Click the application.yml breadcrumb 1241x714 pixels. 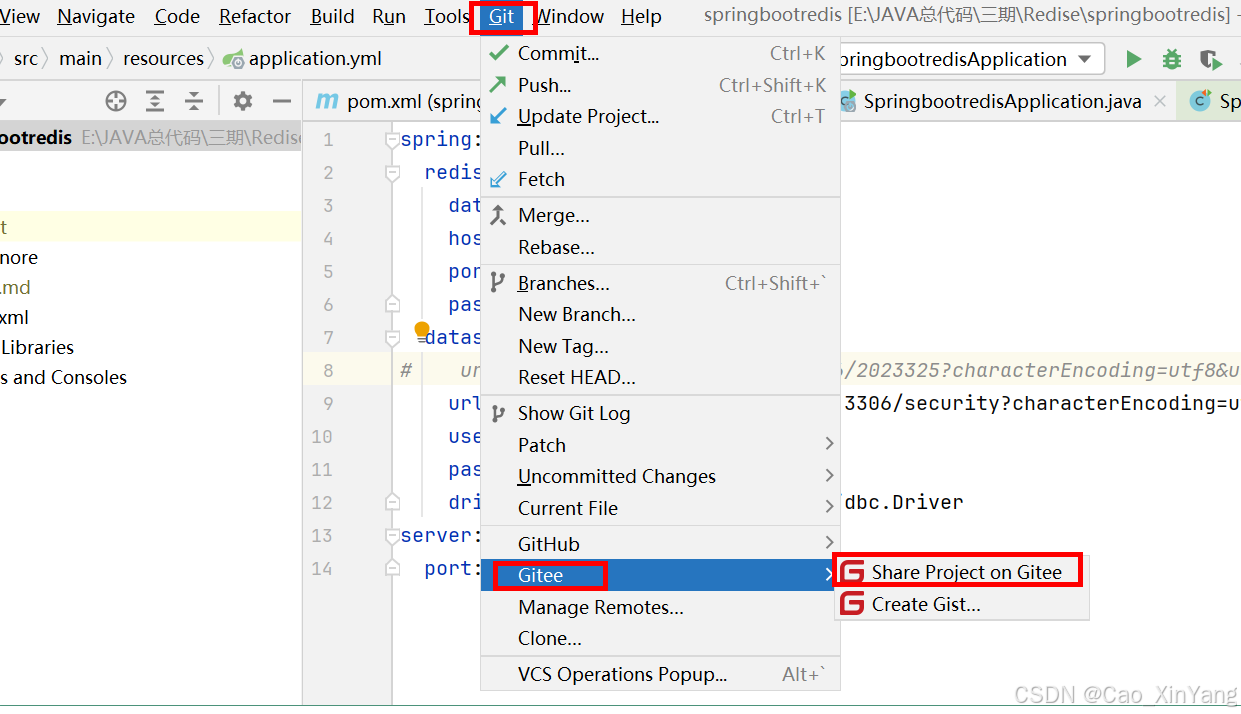point(304,59)
